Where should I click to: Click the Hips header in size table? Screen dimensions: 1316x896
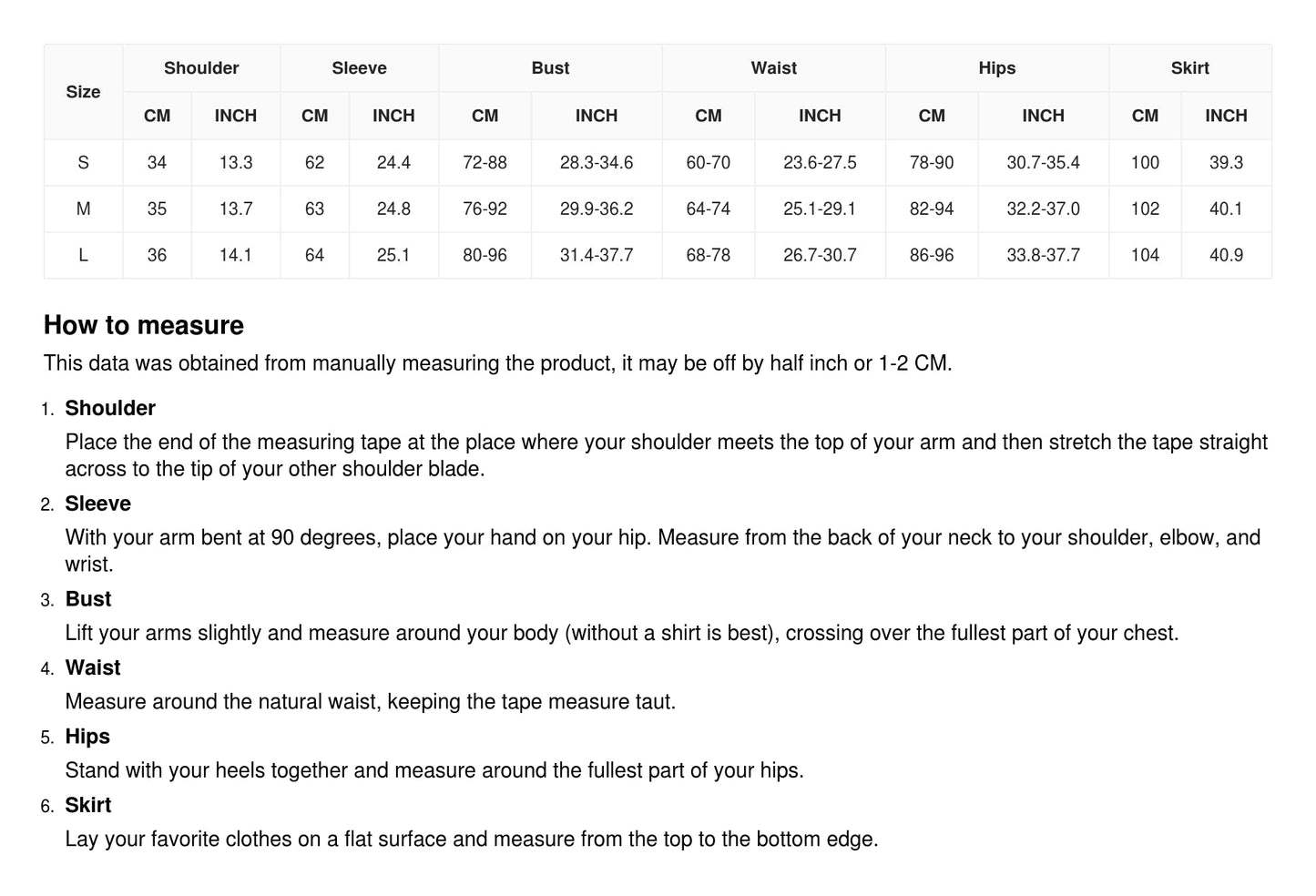[996, 68]
